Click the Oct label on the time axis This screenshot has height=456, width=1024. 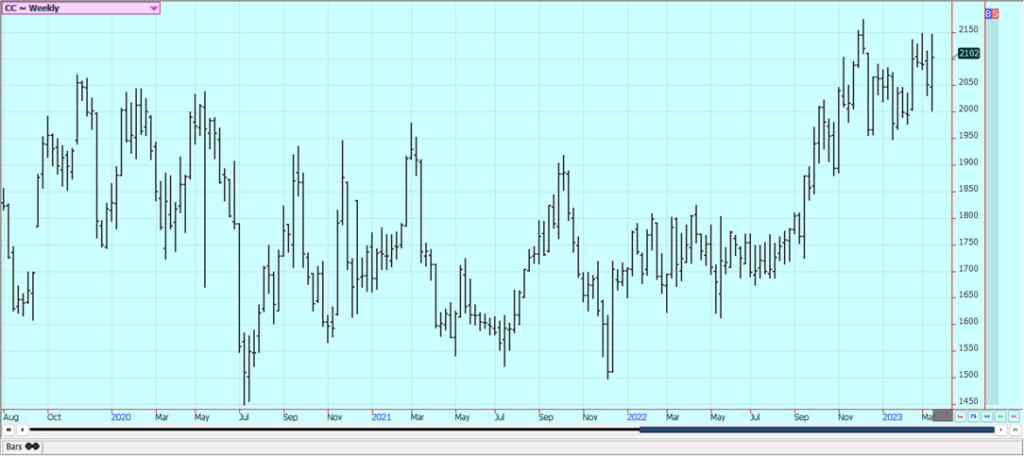[54, 417]
